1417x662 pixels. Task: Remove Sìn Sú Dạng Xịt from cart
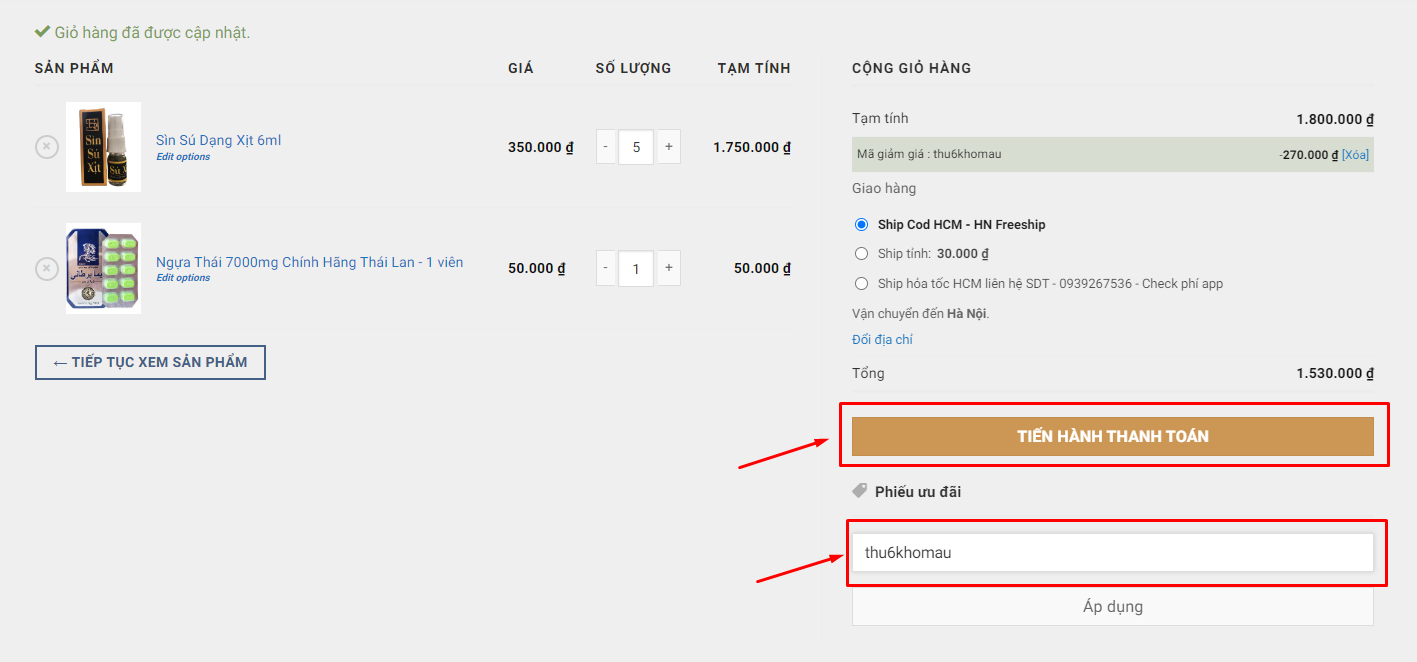[47, 147]
